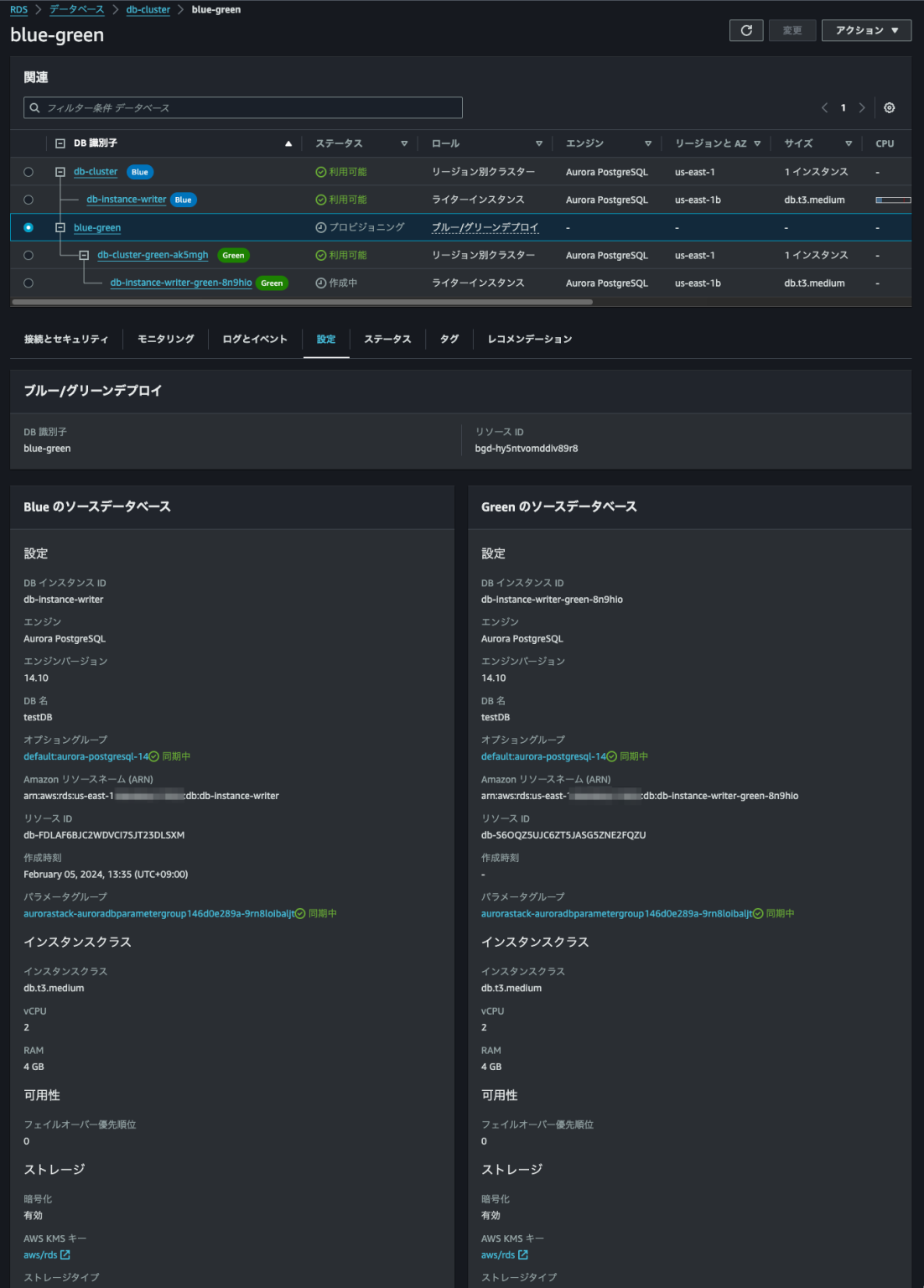Collapse the db-cluster tree row
The width and height of the screenshot is (924, 1288).
click(x=58, y=172)
